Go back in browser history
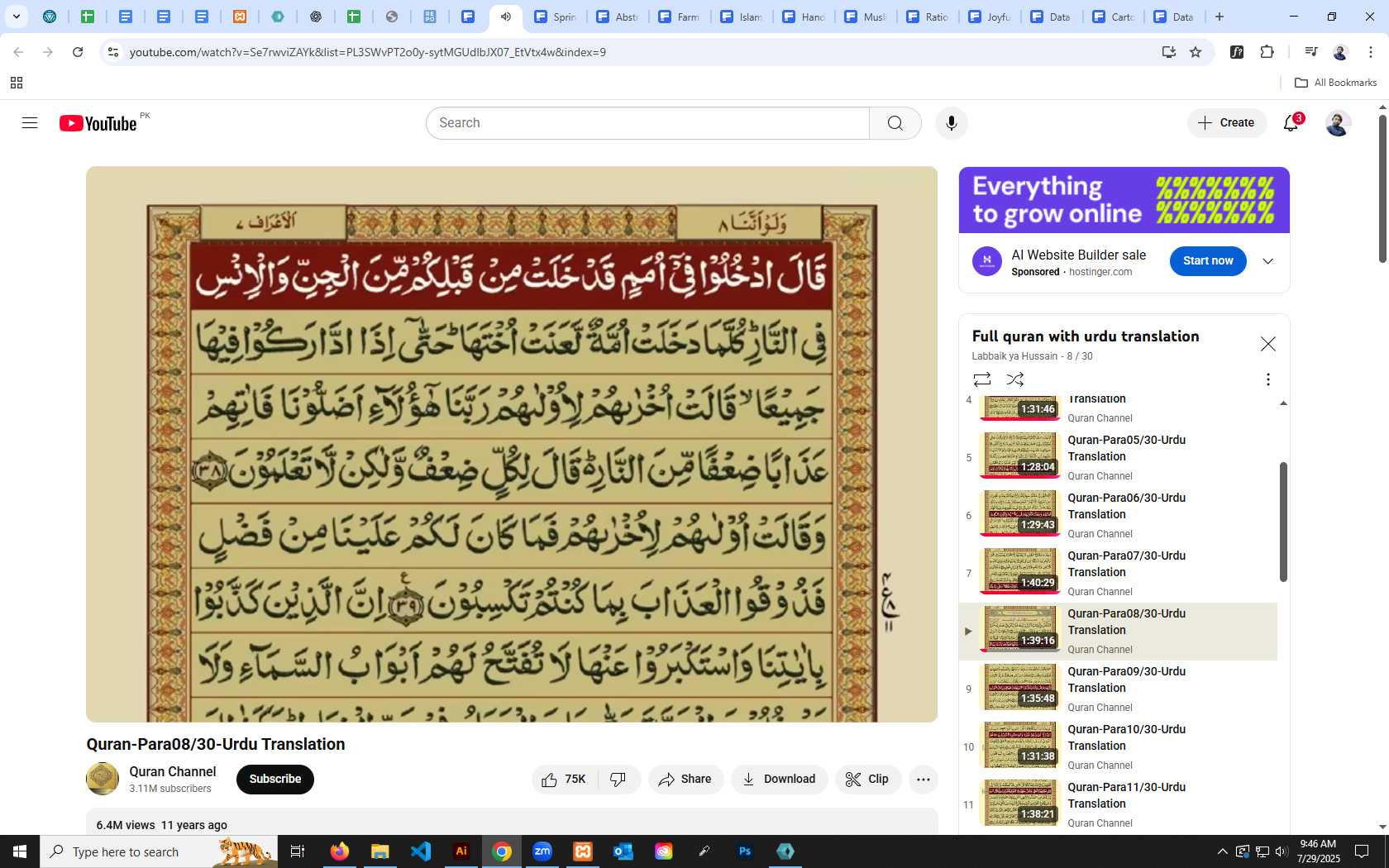1389x868 pixels. pos(18,52)
